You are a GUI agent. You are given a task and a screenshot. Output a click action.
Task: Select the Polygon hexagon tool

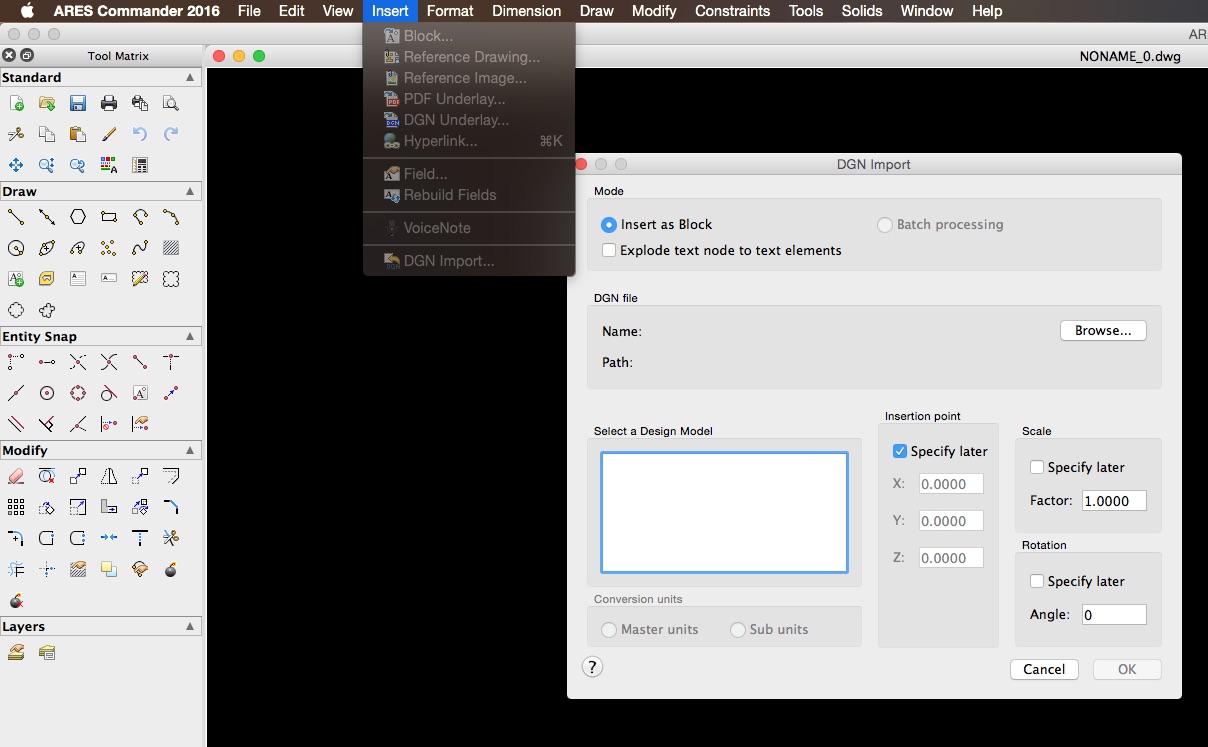78,217
